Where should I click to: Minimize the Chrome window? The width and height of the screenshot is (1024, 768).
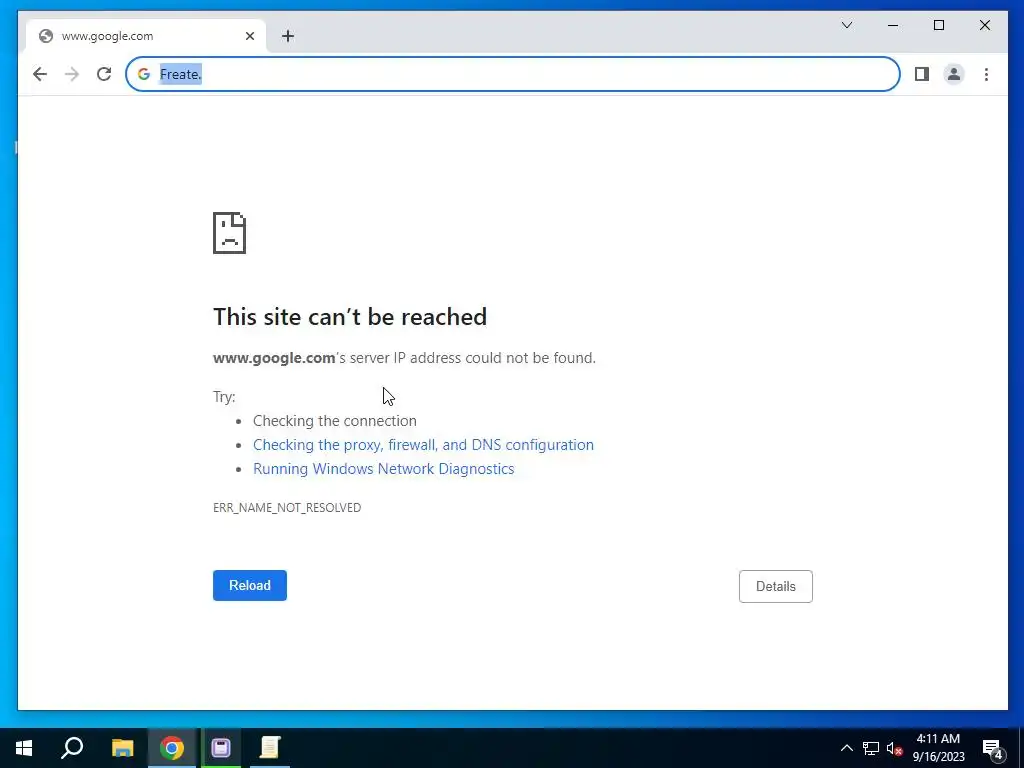893,25
